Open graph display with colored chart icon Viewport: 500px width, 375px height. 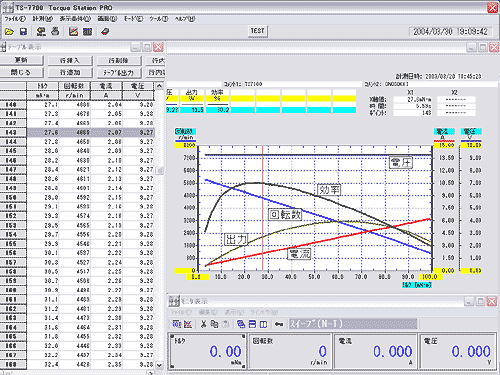coord(73,32)
